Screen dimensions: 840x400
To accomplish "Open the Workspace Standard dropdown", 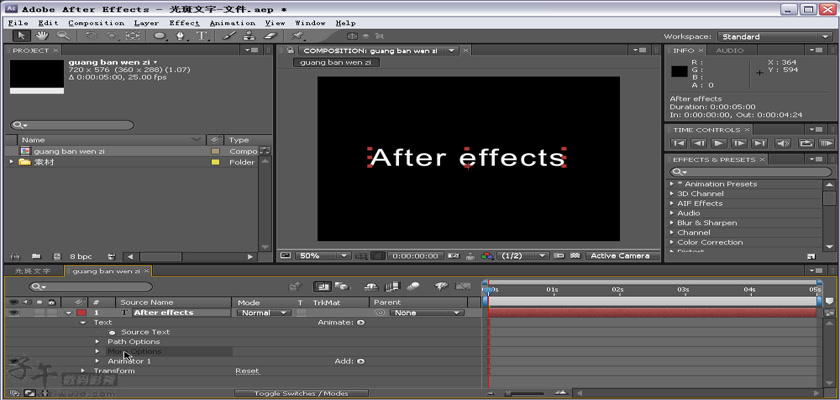I will point(774,37).
